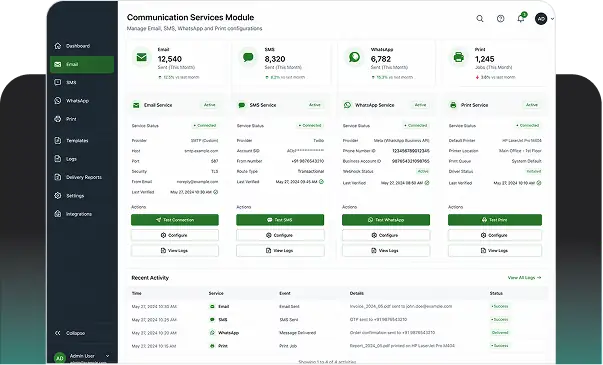603x365 pixels.
Task: Click the Delivered status badge
Action: 500,333
